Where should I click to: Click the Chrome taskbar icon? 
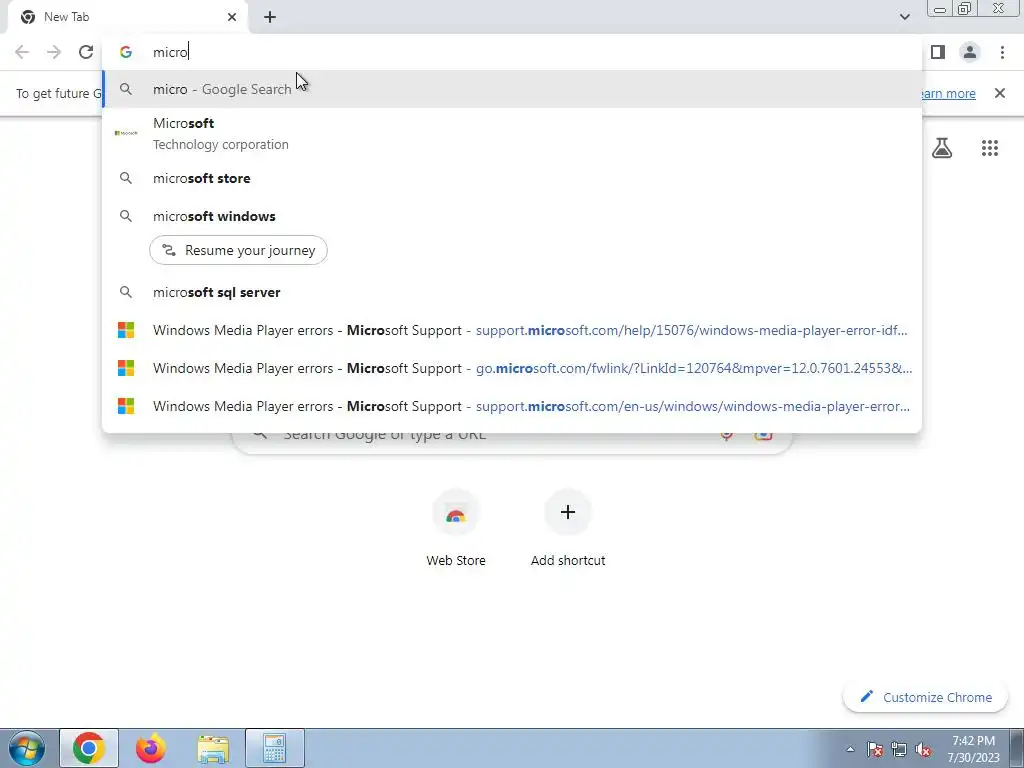click(x=89, y=748)
